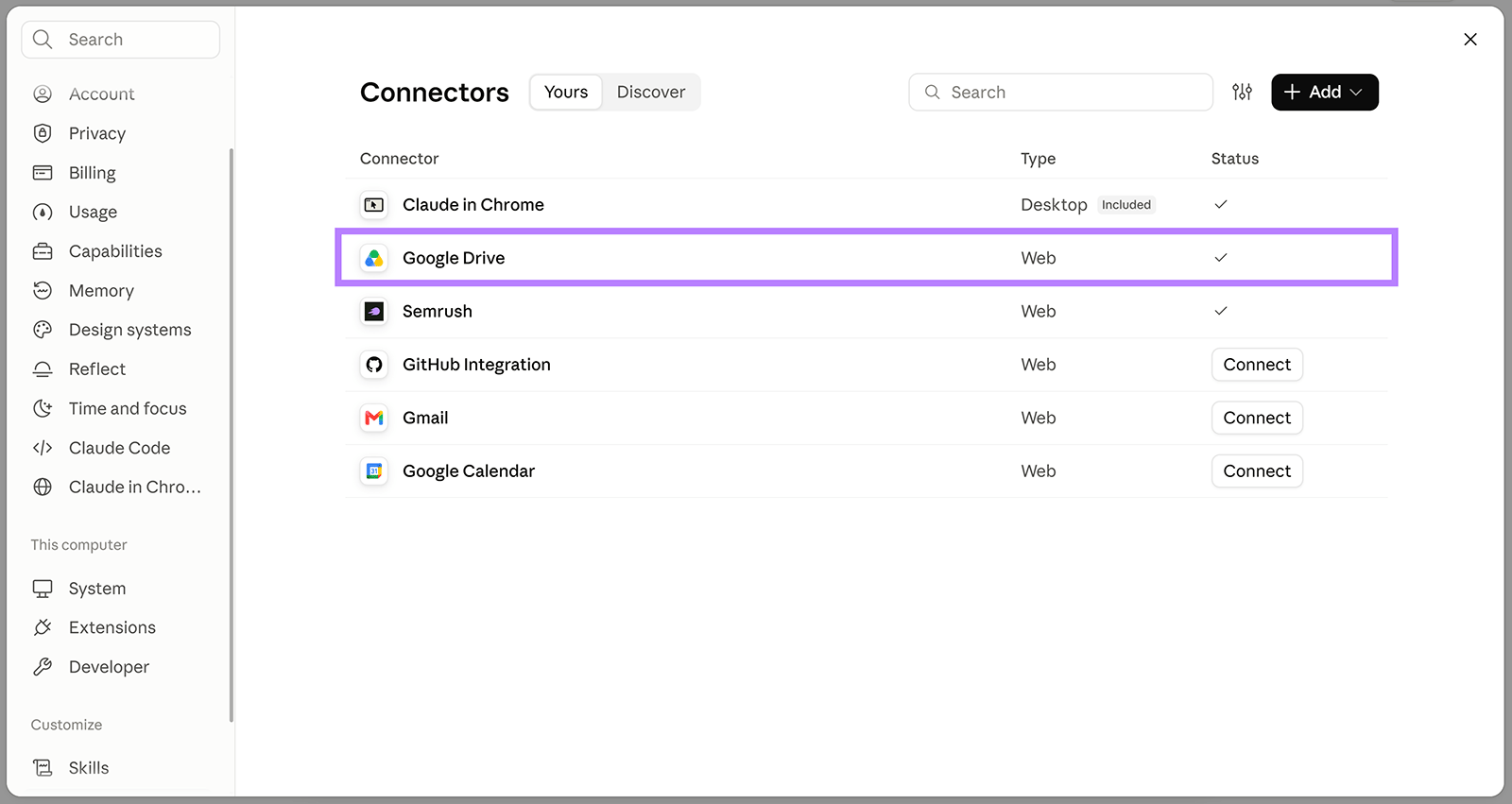Open Developer section
The image size is (1512, 804).
coord(109,667)
